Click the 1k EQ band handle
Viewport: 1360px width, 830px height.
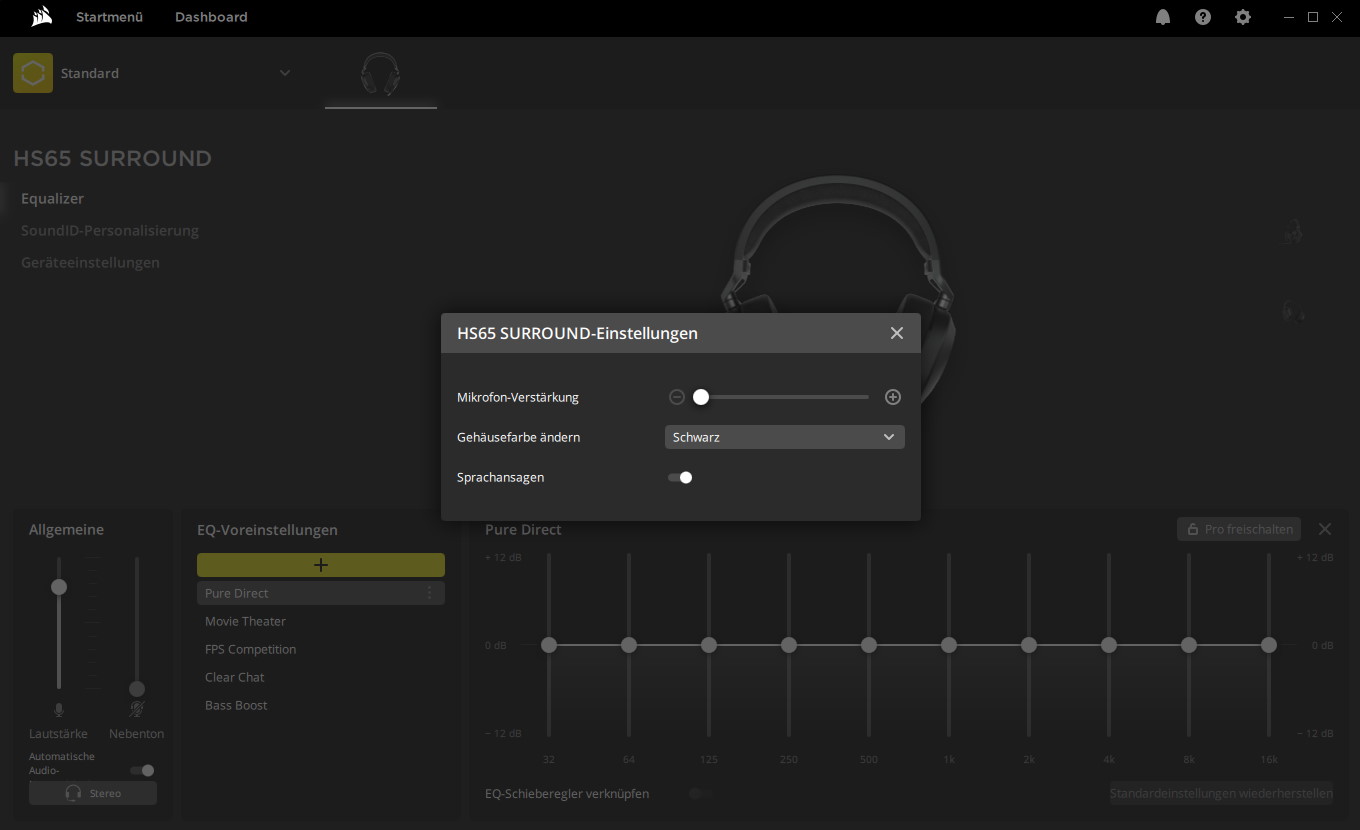point(949,645)
